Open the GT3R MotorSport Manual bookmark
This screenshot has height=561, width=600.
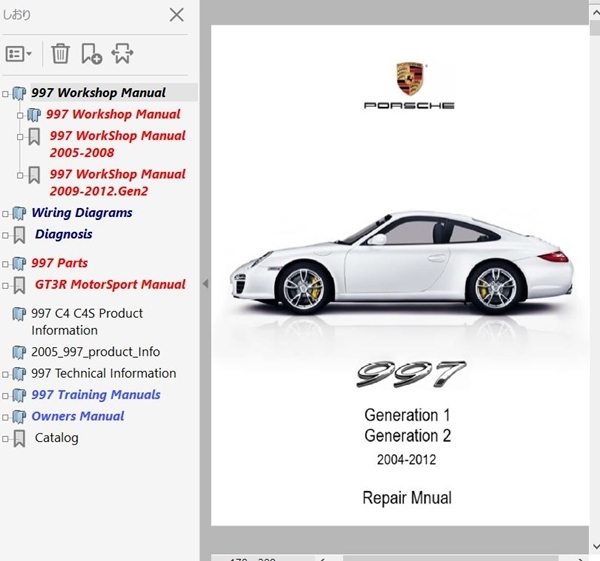110,284
